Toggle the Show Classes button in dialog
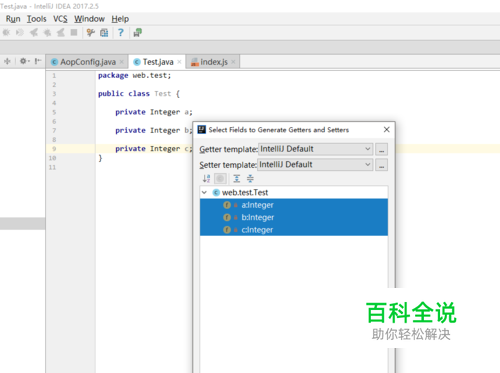 pos(220,179)
